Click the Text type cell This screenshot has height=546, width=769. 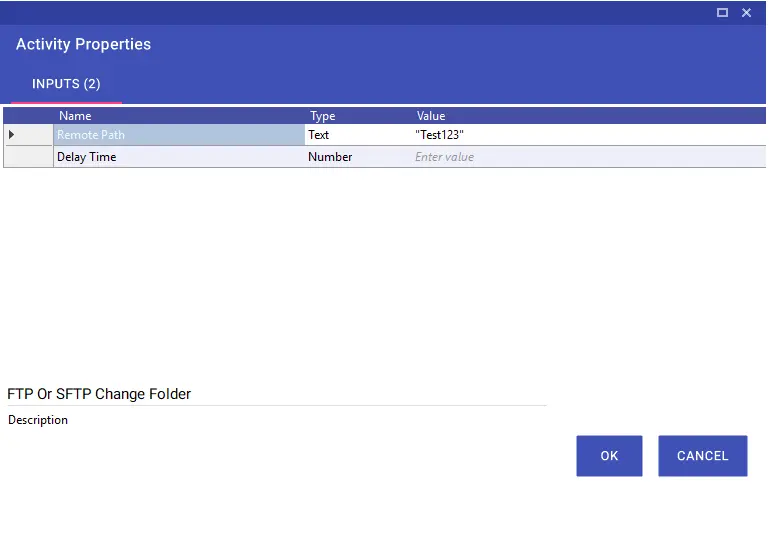click(359, 135)
